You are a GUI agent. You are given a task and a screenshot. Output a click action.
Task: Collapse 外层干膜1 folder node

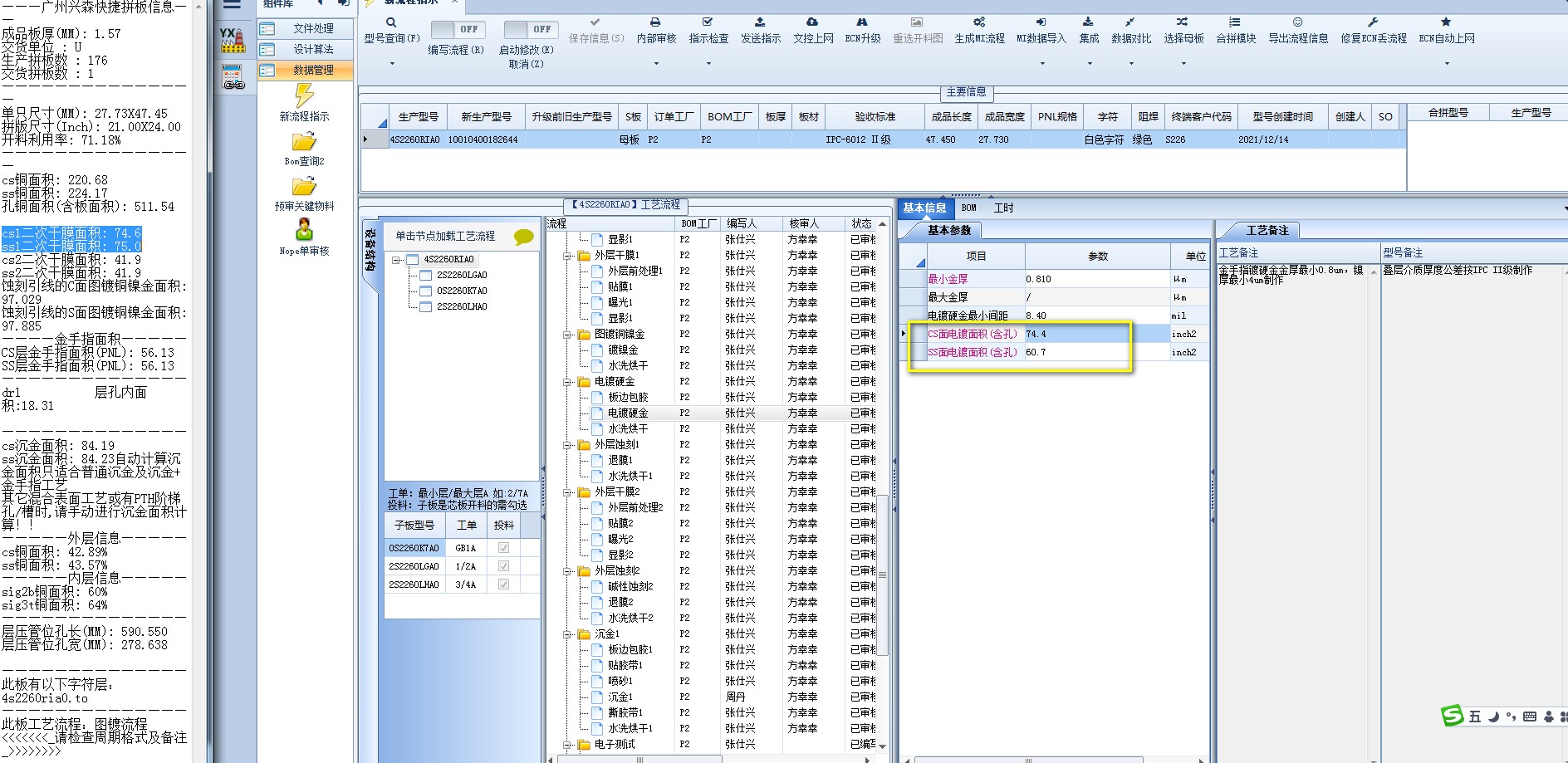click(567, 256)
